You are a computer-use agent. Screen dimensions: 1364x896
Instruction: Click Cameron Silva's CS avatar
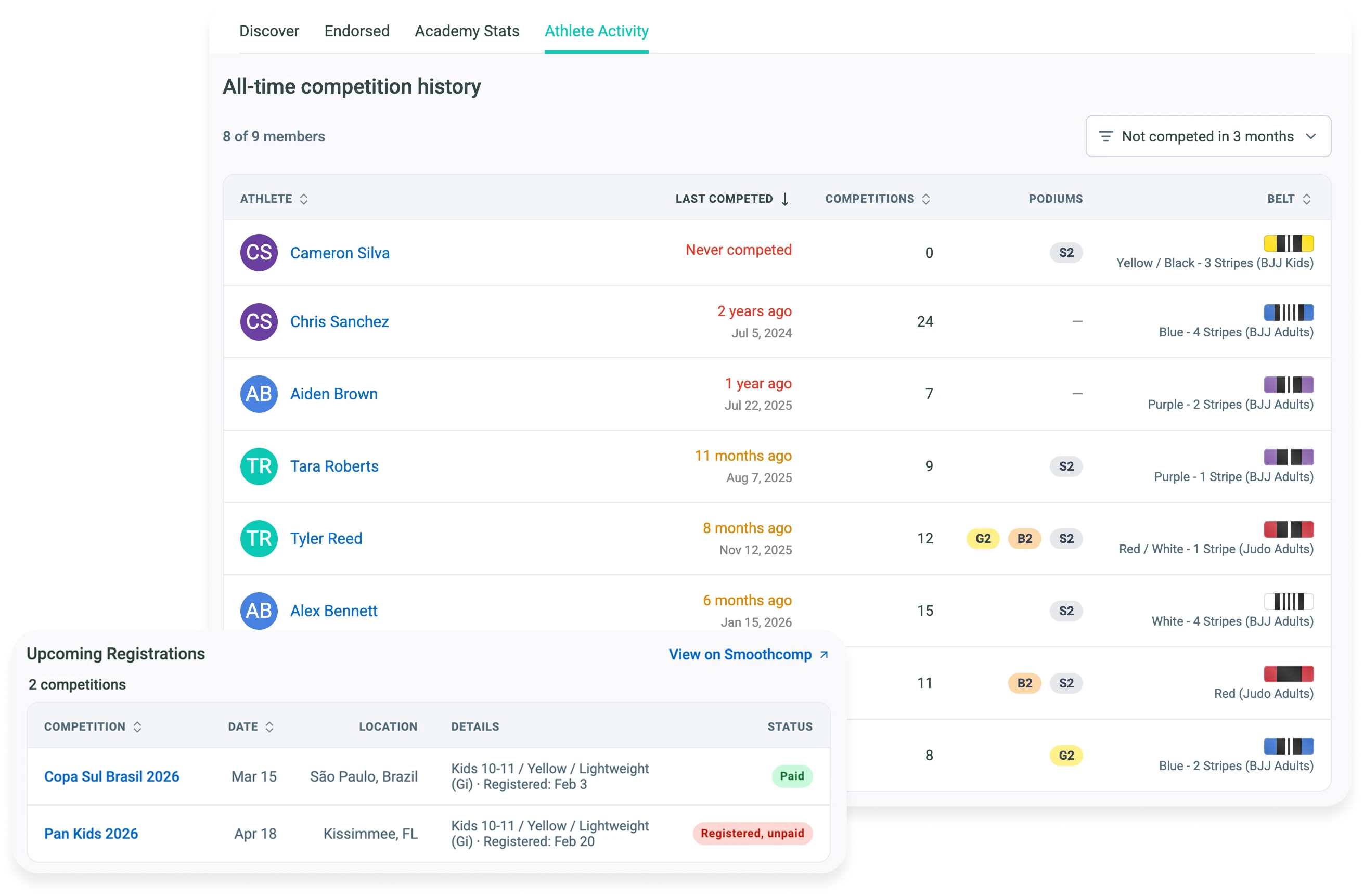(259, 253)
